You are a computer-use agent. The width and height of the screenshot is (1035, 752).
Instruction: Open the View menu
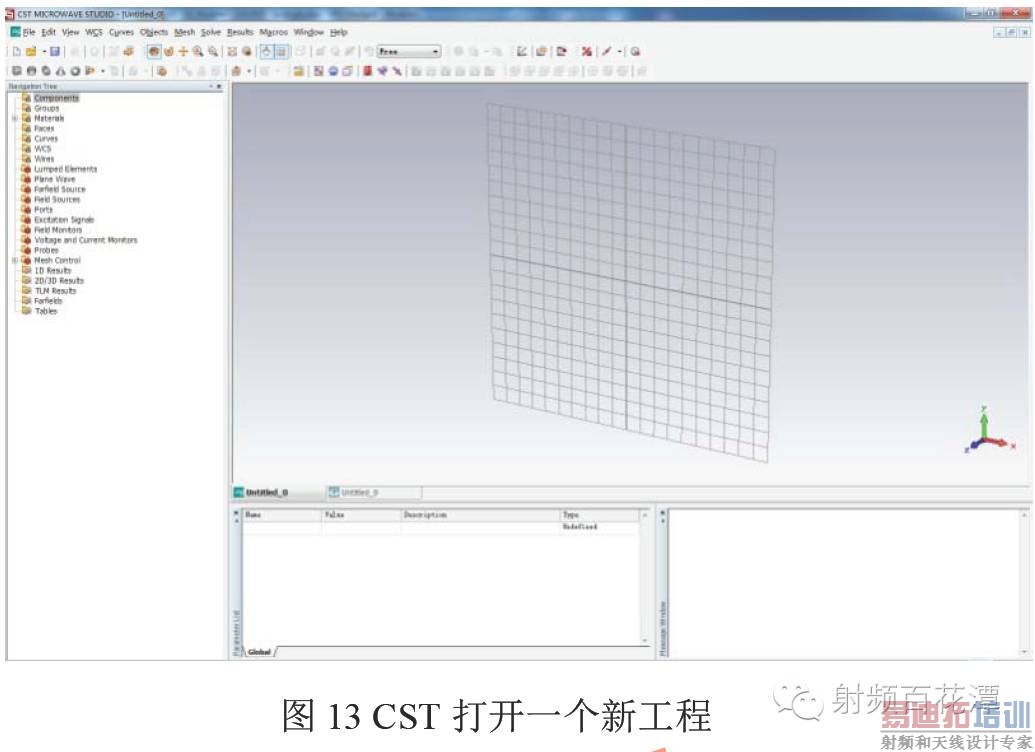coord(71,32)
